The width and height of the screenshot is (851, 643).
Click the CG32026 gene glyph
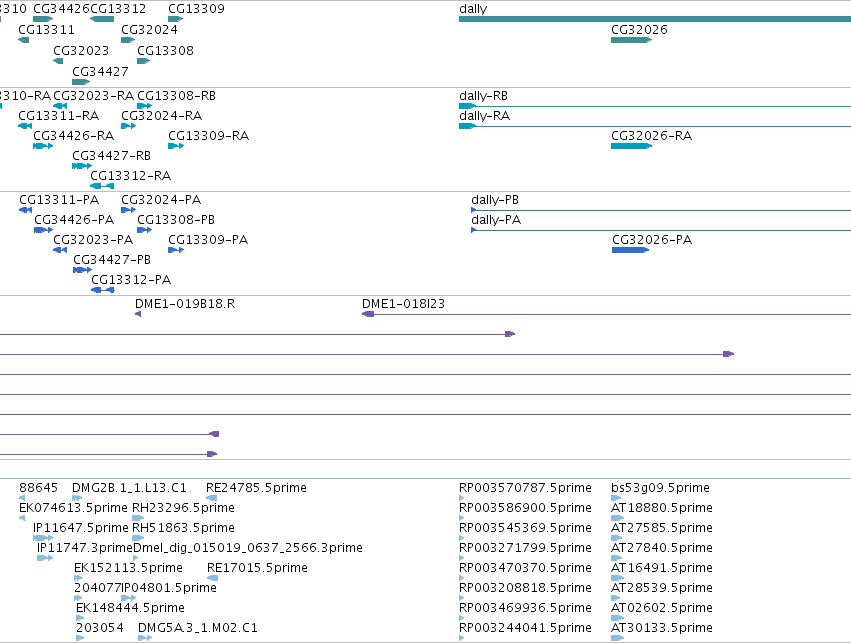click(631, 40)
